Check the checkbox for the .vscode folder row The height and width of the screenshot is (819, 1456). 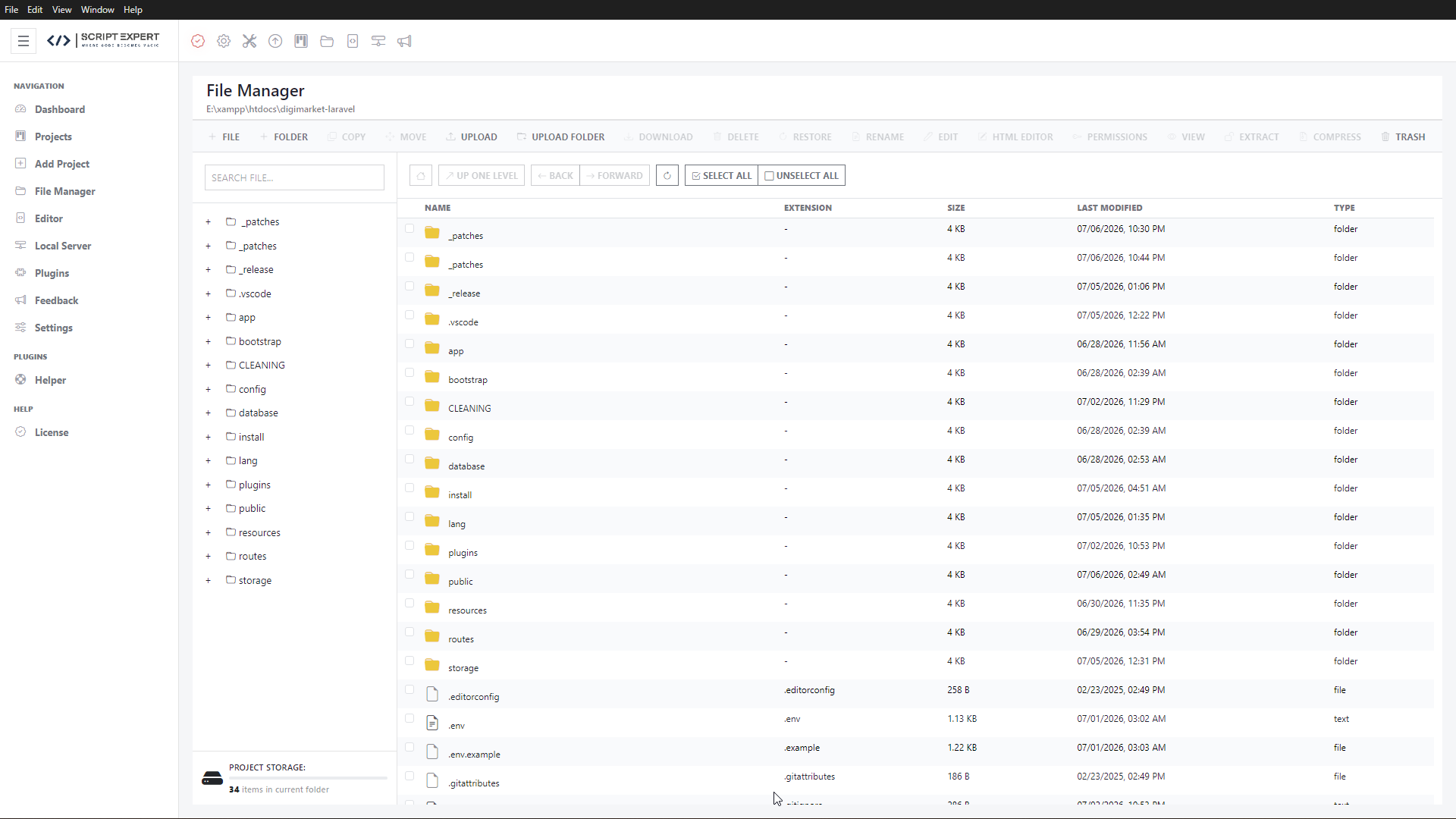pyautogui.click(x=409, y=315)
